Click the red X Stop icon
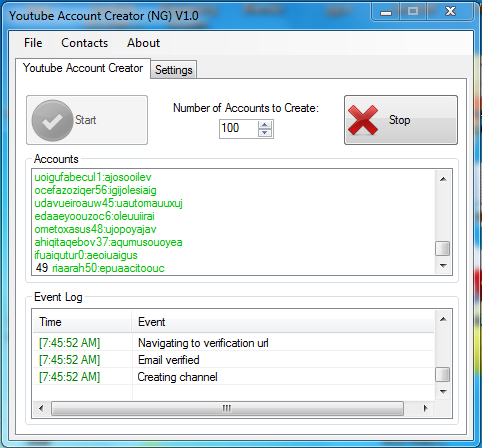Screen dimensions: 482x448 [363, 120]
